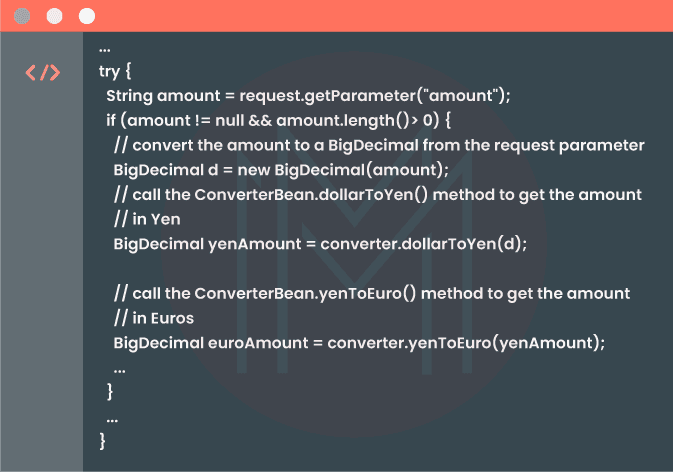Click the if amount != null statement
The image size is (673, 472).
pos(280,121)
